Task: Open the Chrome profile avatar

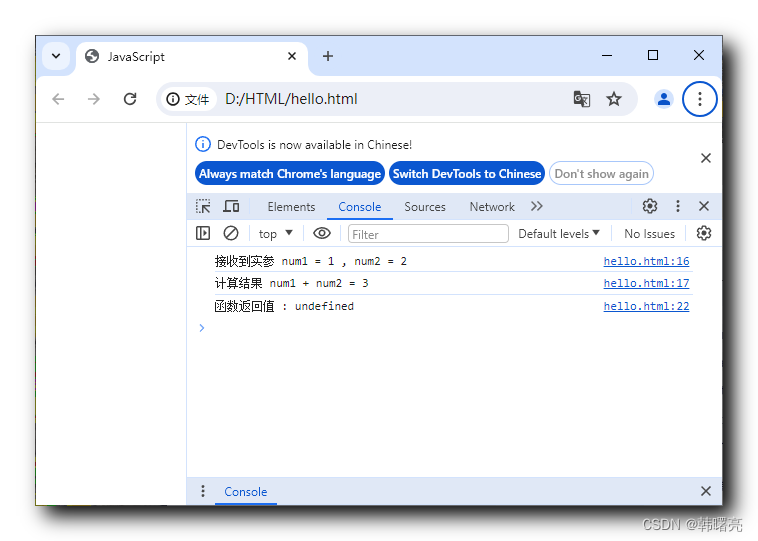Action: [664, 99]
